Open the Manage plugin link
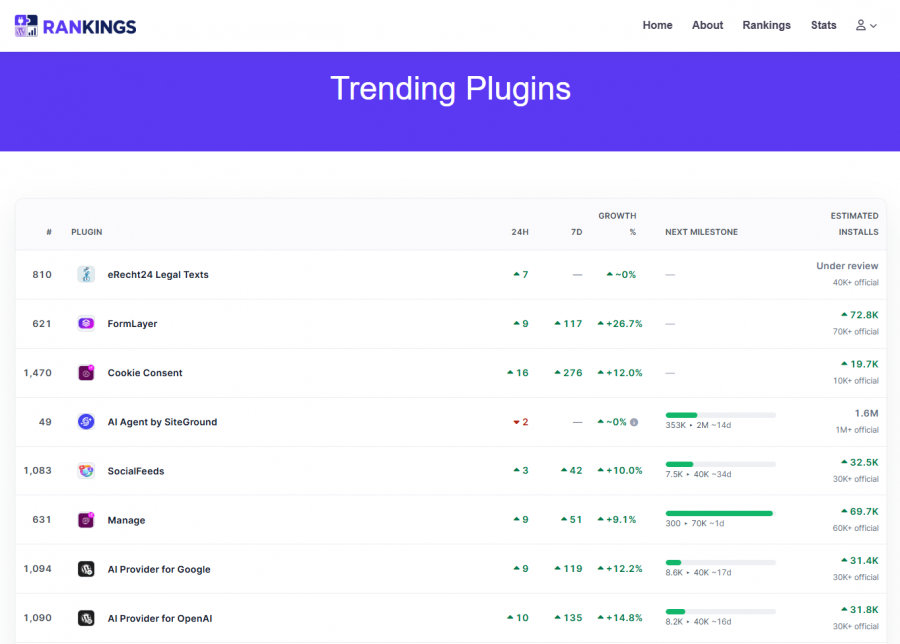This screenshot has height=644, width=900. 126,521
